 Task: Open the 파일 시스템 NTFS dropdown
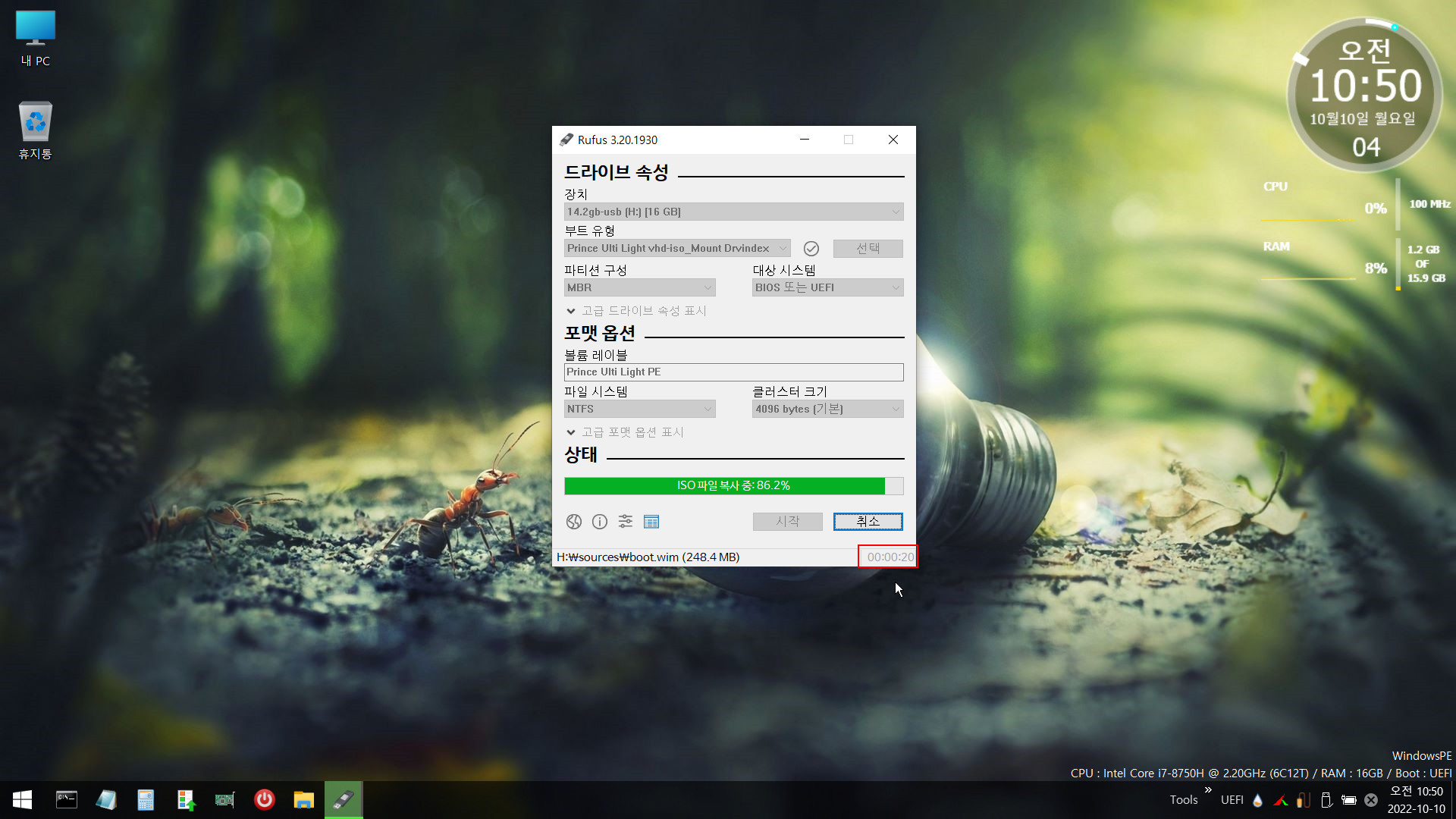tap(640, 409)
